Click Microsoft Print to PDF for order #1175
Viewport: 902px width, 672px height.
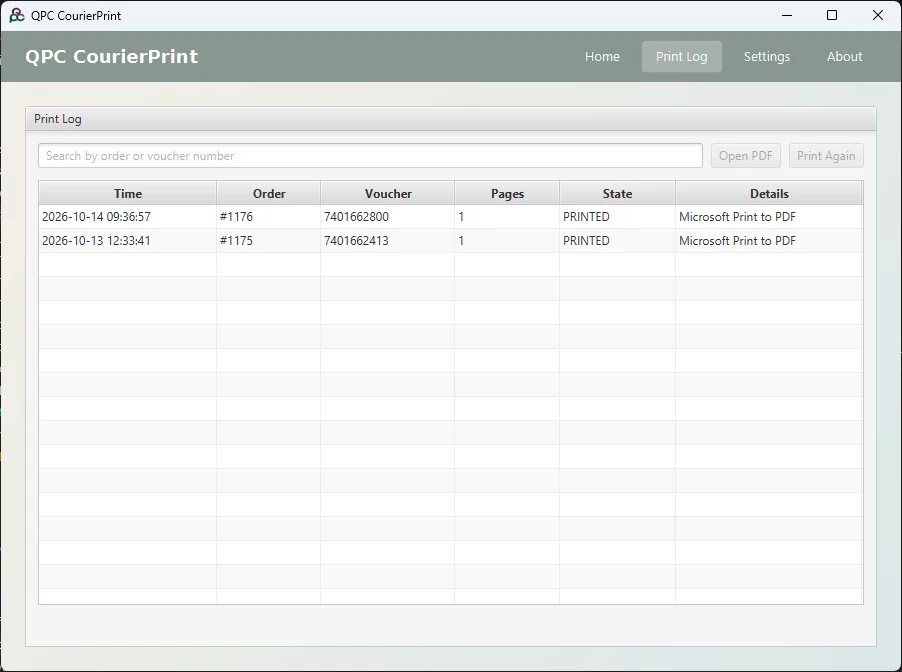pos(737,241)
